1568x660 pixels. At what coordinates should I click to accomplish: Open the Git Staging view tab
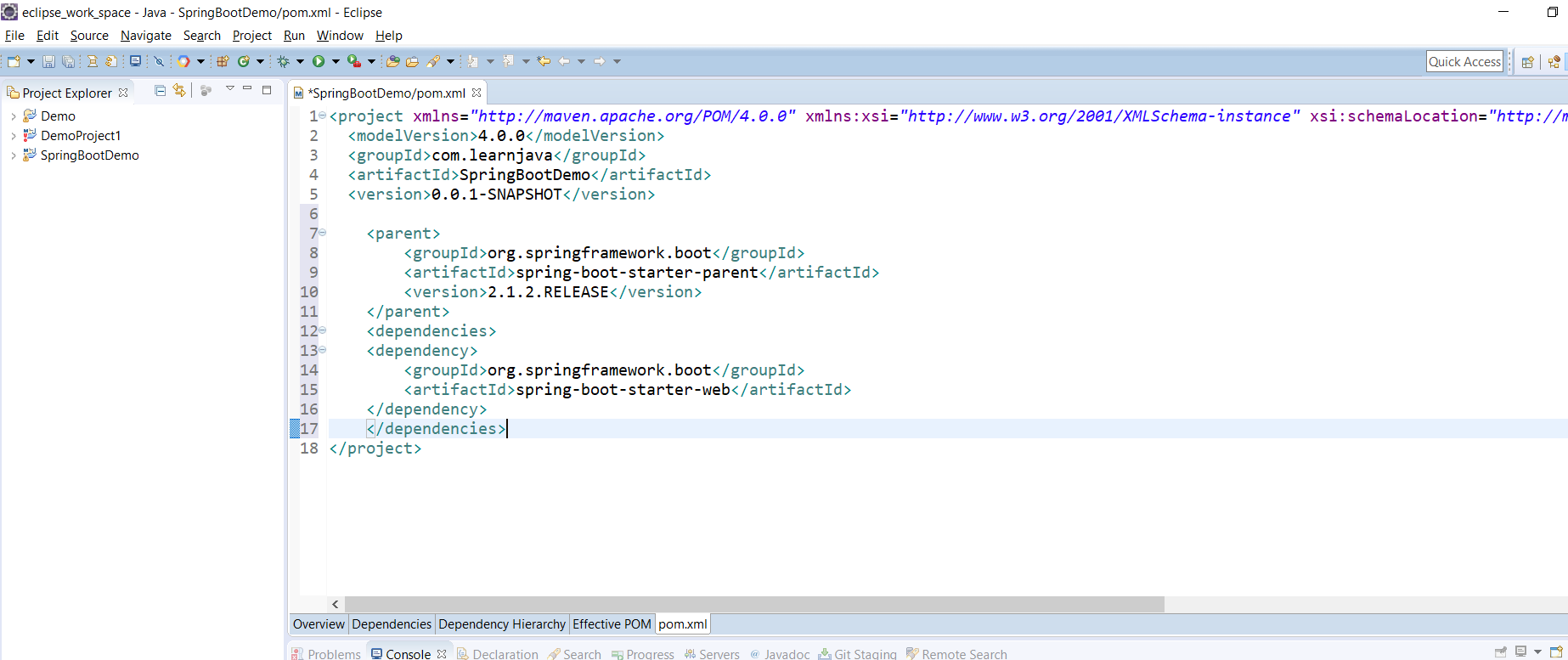pos(857,653)
